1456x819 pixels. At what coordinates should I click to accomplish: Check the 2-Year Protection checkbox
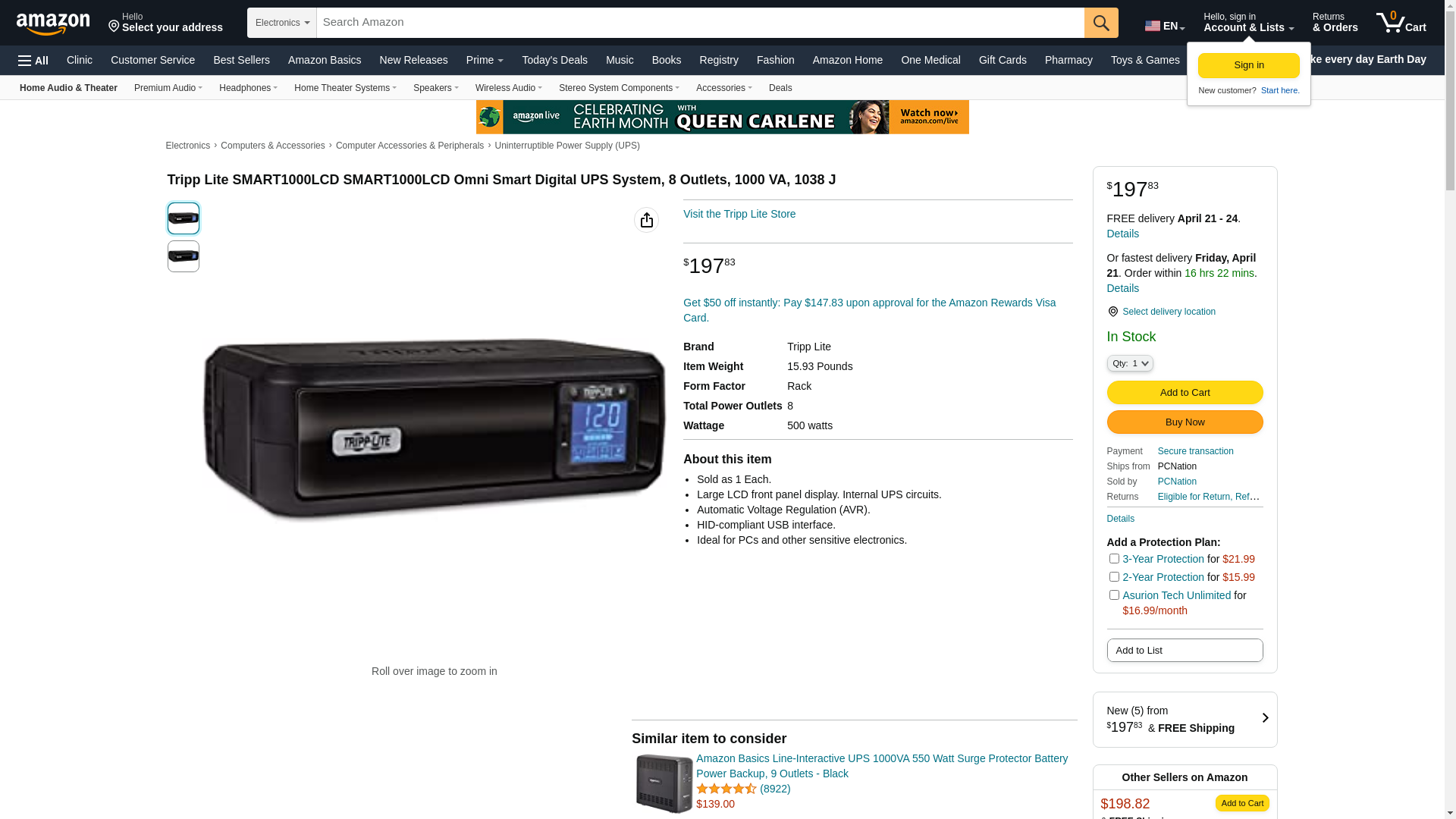1114,577
